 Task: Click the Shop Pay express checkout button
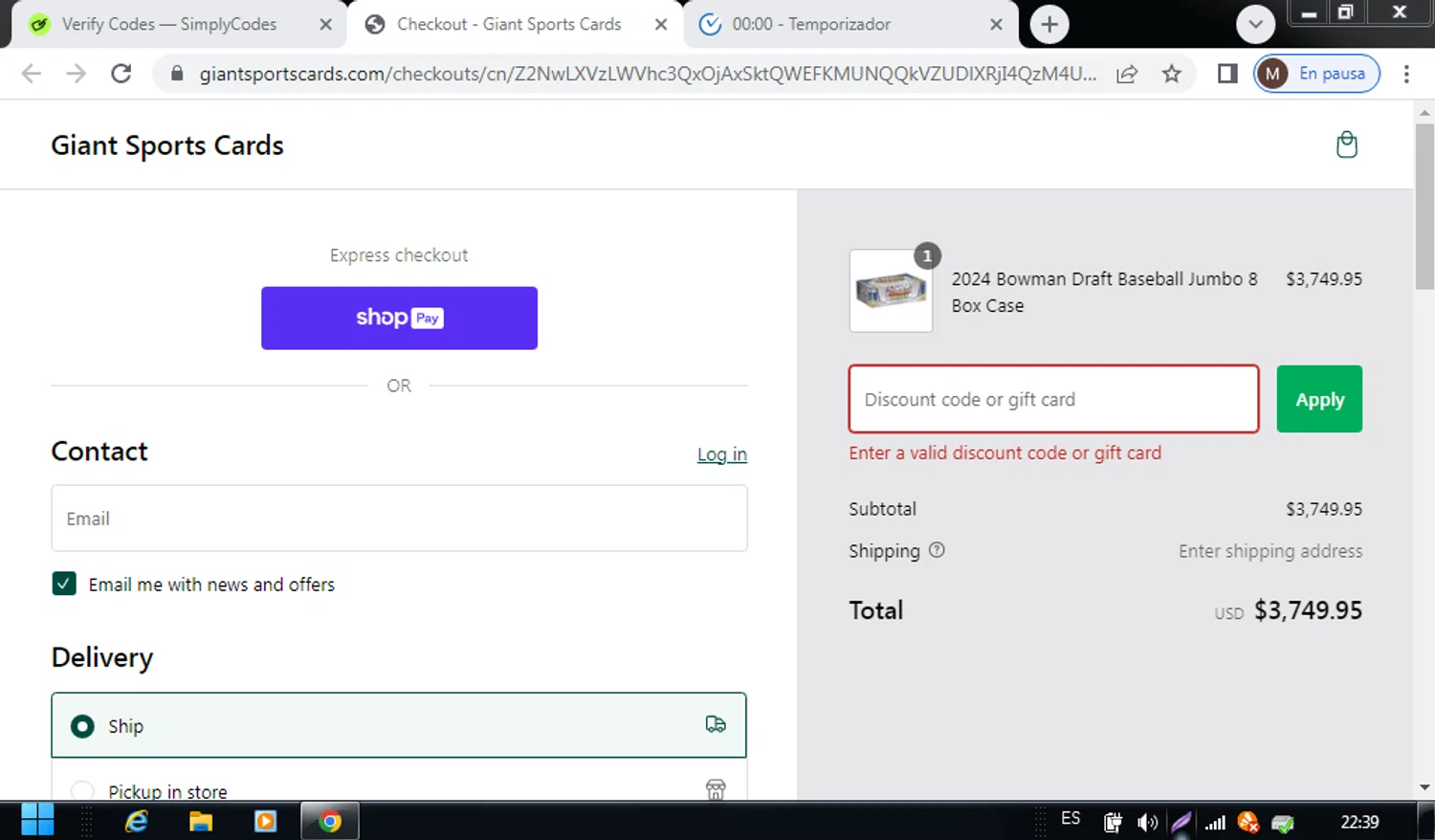(399, 318)
